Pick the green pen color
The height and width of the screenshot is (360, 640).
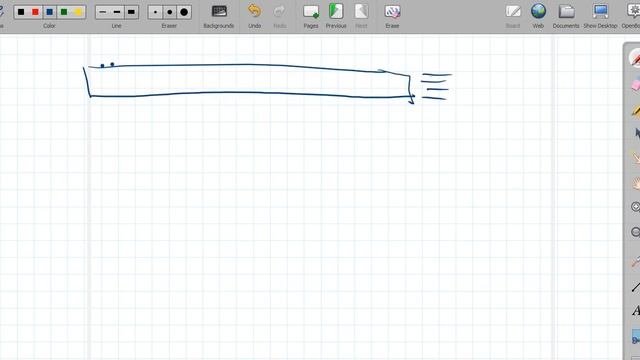pos(64,12)
